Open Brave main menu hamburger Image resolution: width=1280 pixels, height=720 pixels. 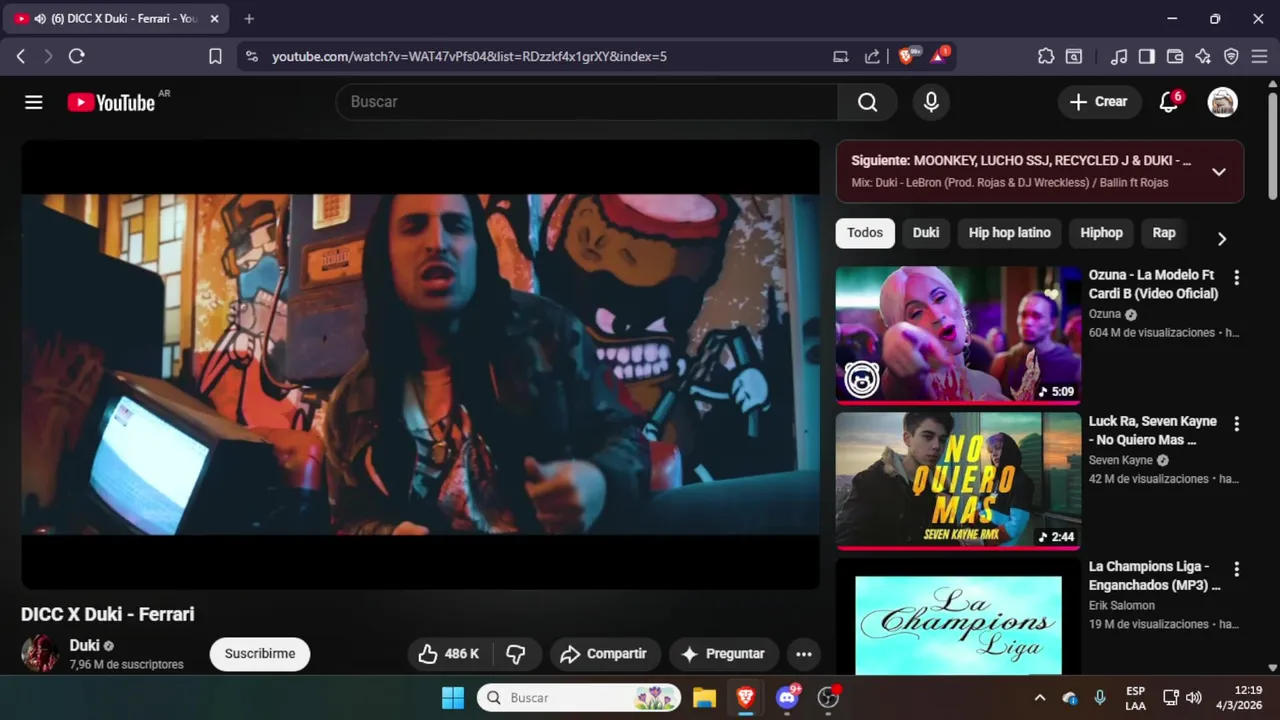coord(1259,57)
